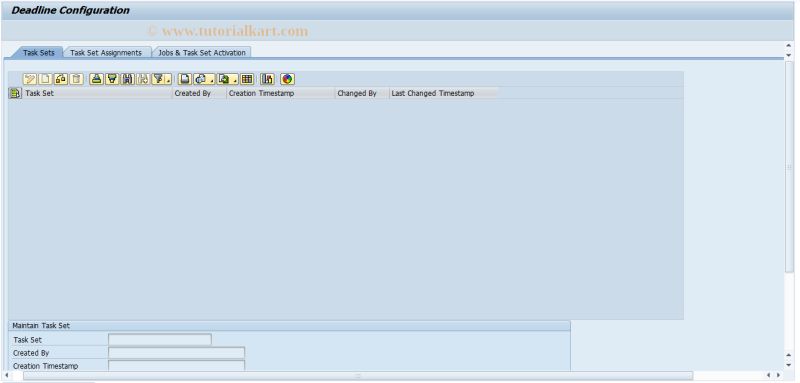
Task: Click the lock/unlock toolbar icon
Action: [x=61, y=79]
